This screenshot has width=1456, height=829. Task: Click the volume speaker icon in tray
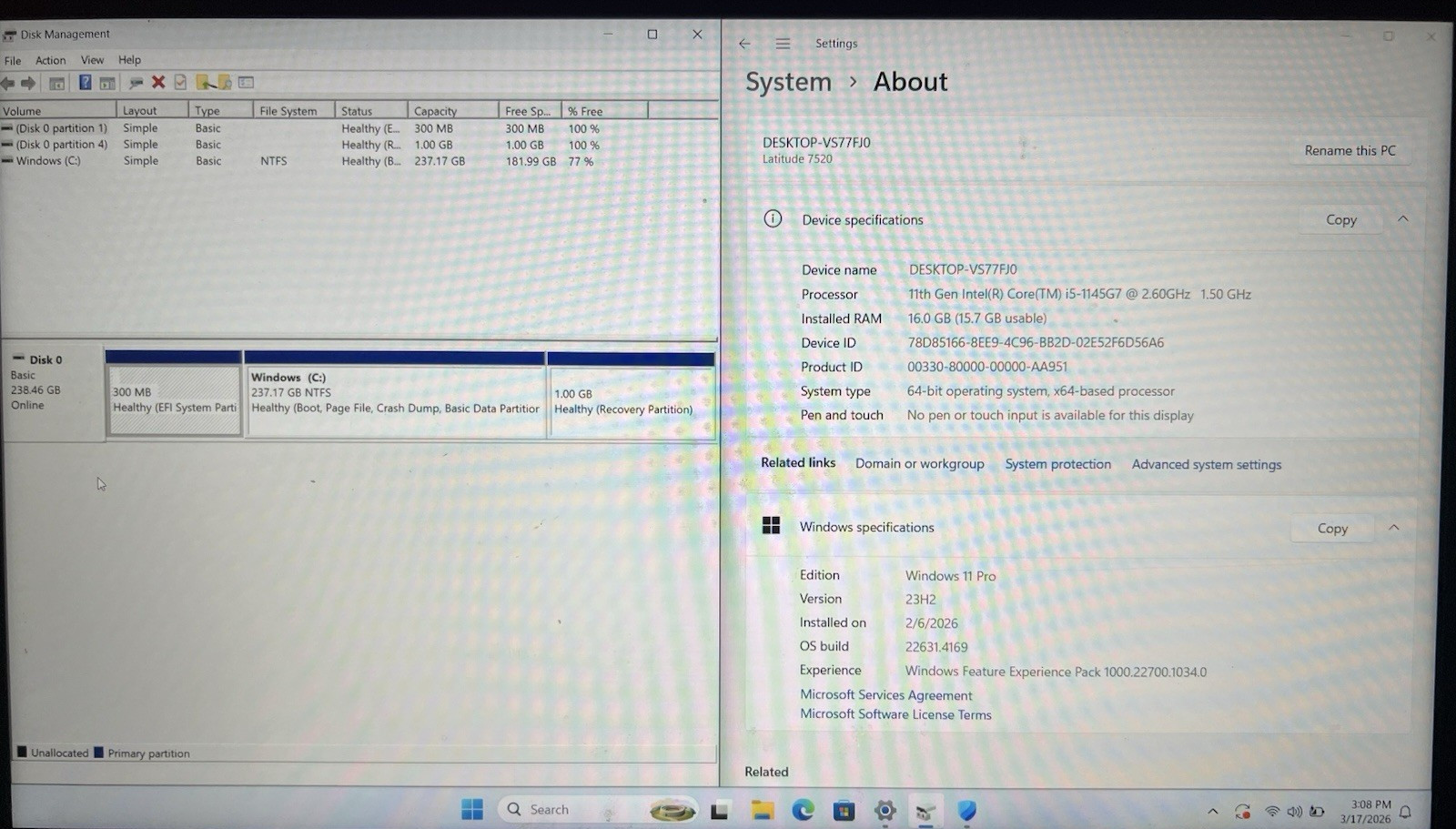tap(1294, 811)
